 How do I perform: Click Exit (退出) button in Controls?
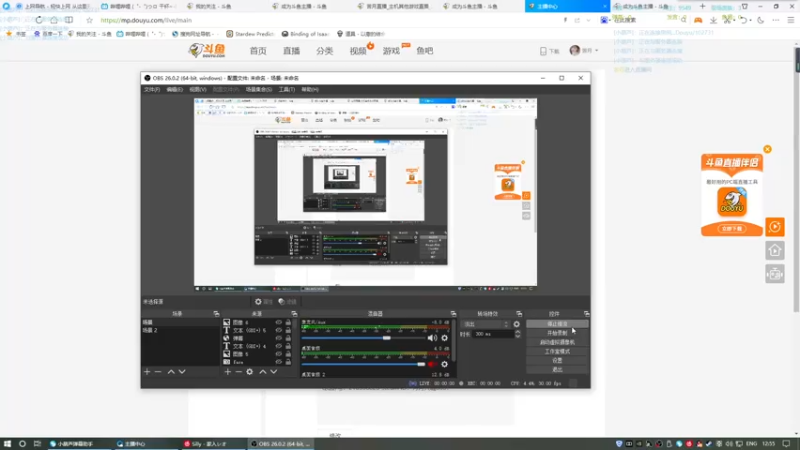point(557,369)
